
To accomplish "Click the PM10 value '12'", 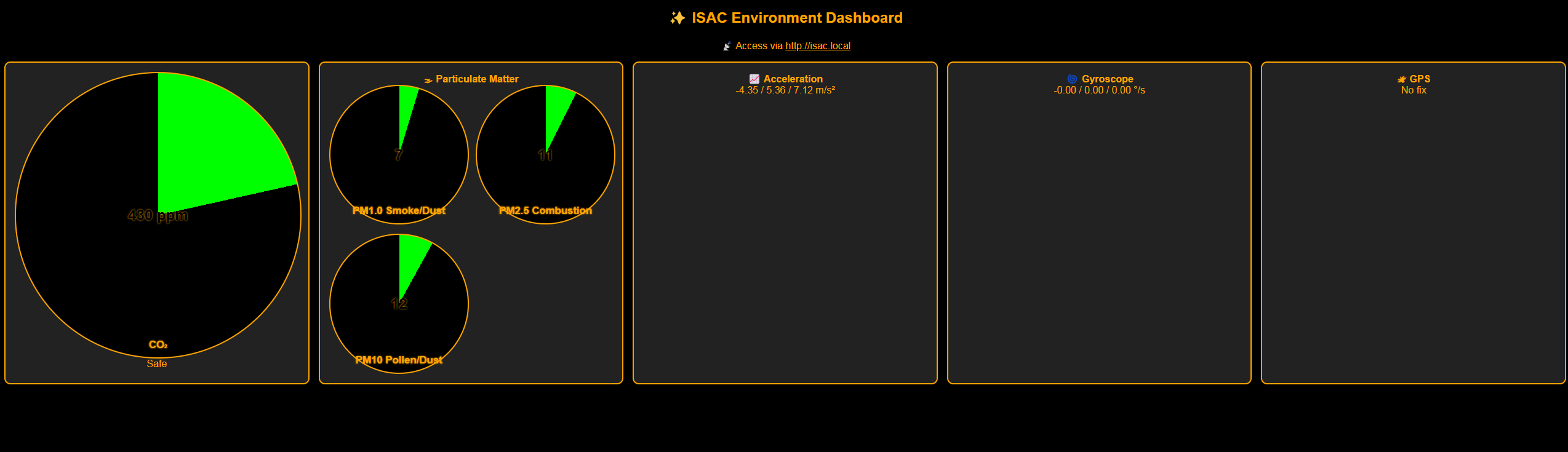I will click(399, 304).
